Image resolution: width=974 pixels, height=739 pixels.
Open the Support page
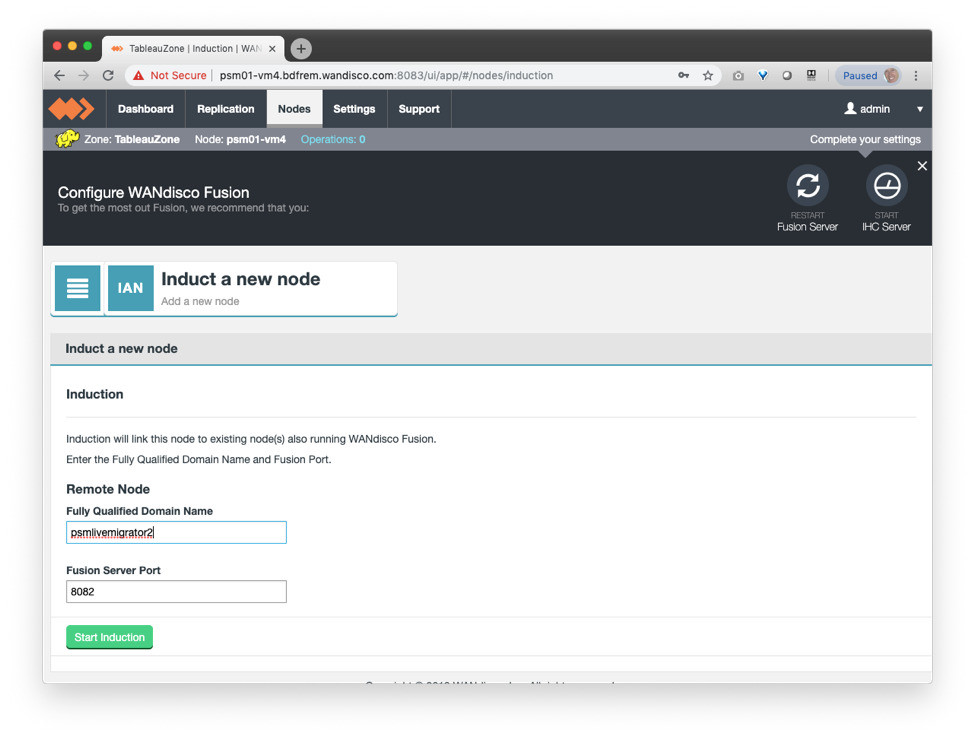[419, 109]
